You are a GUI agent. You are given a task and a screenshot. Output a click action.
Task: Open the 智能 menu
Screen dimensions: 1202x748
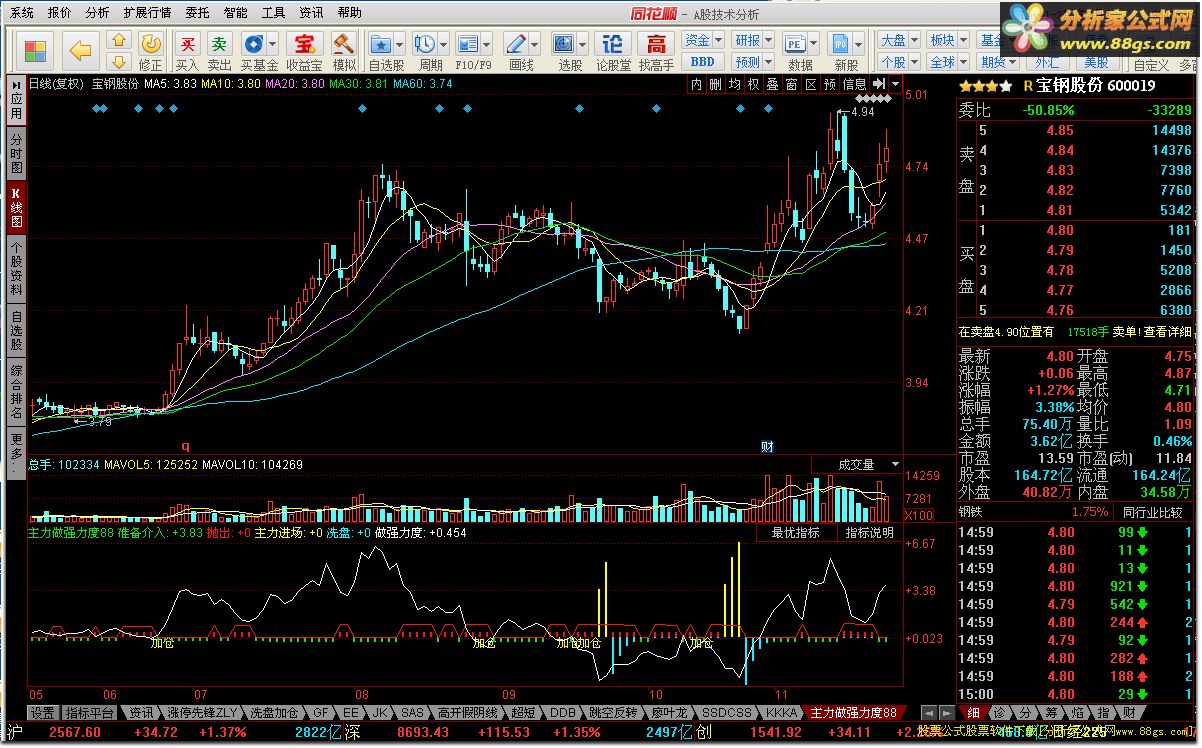[236, 13]
